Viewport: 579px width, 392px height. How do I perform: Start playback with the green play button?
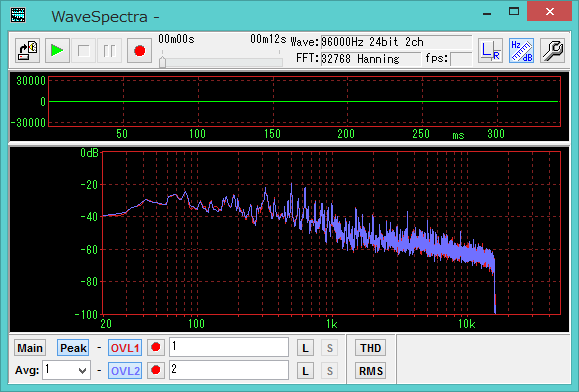[x=57, y=51]
